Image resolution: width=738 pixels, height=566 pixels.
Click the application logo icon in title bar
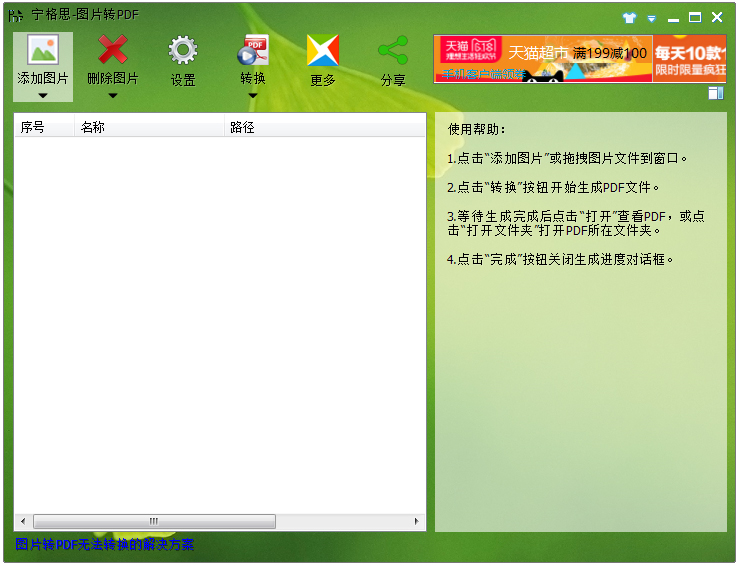point(16,16)
